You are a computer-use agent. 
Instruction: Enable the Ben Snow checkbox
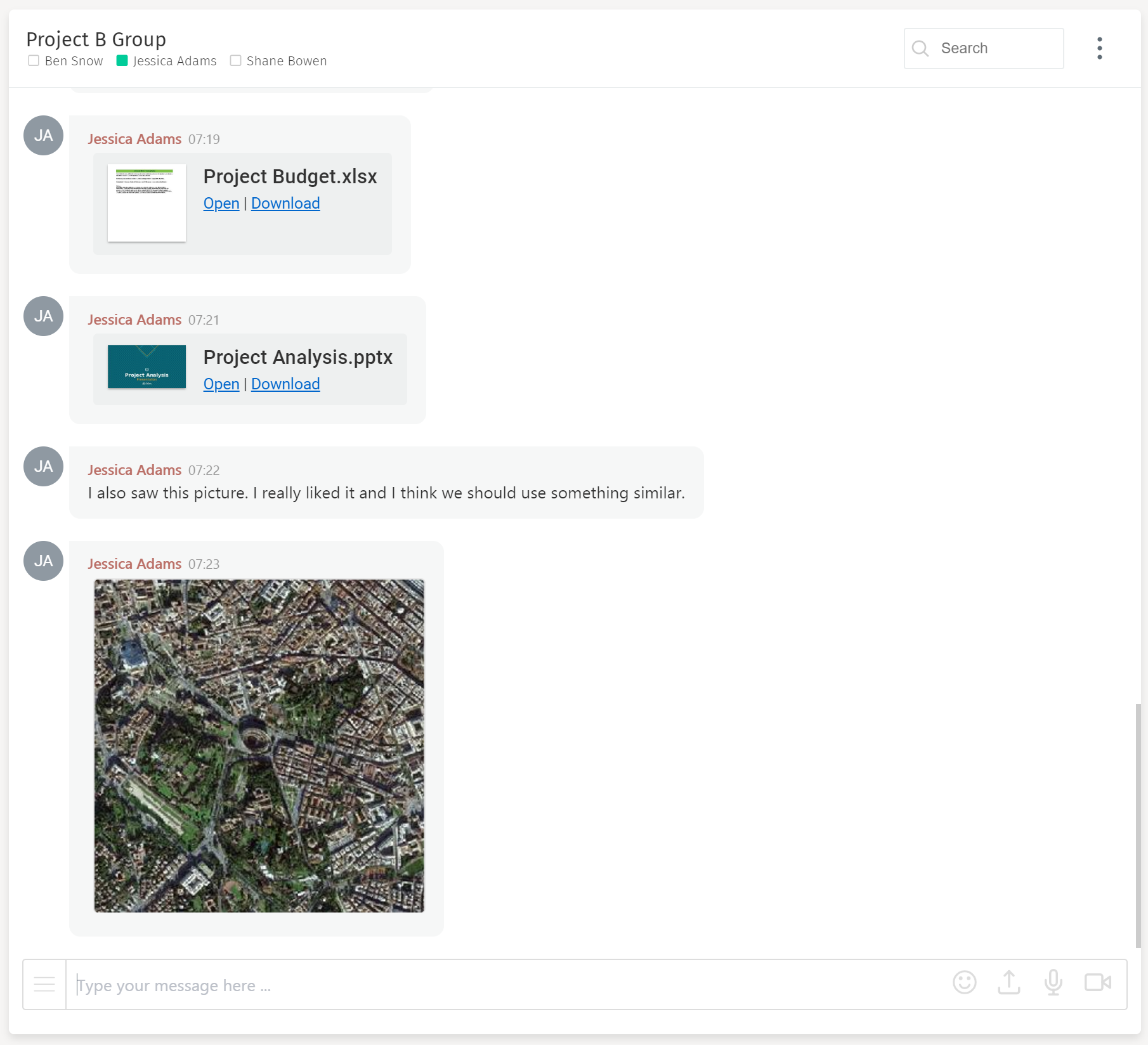34,60
